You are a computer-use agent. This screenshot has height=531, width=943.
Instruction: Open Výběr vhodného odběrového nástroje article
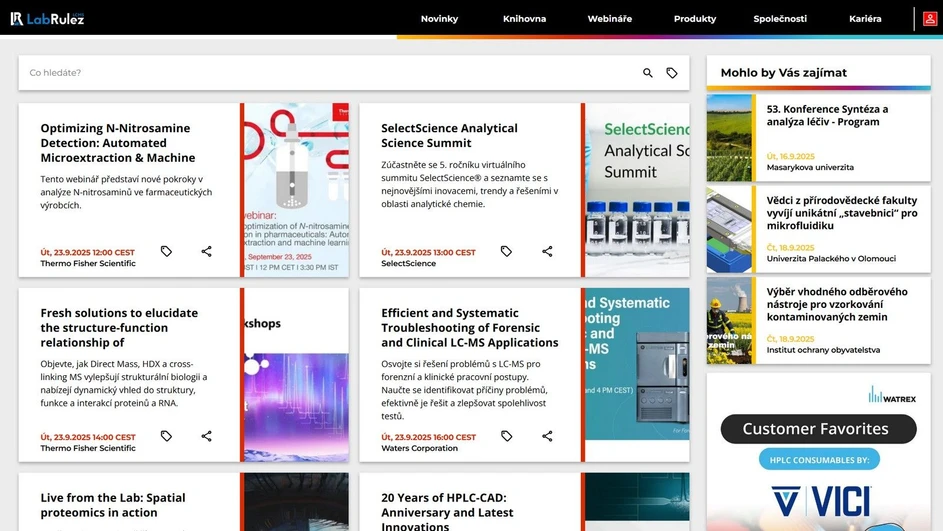point(837,304)
